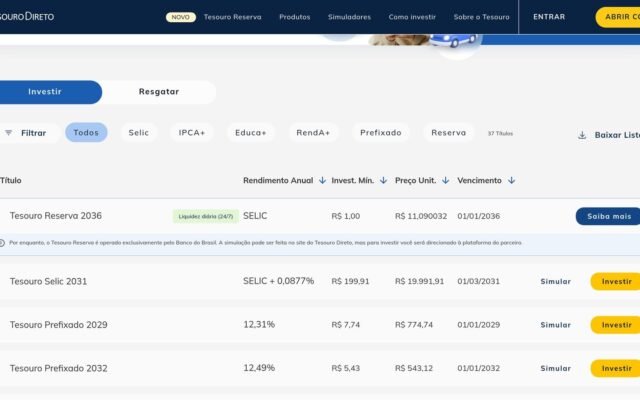Click Saiba mais for Tesouro Reserva
This screenshot has width=640, height=400.
[608, 216]
